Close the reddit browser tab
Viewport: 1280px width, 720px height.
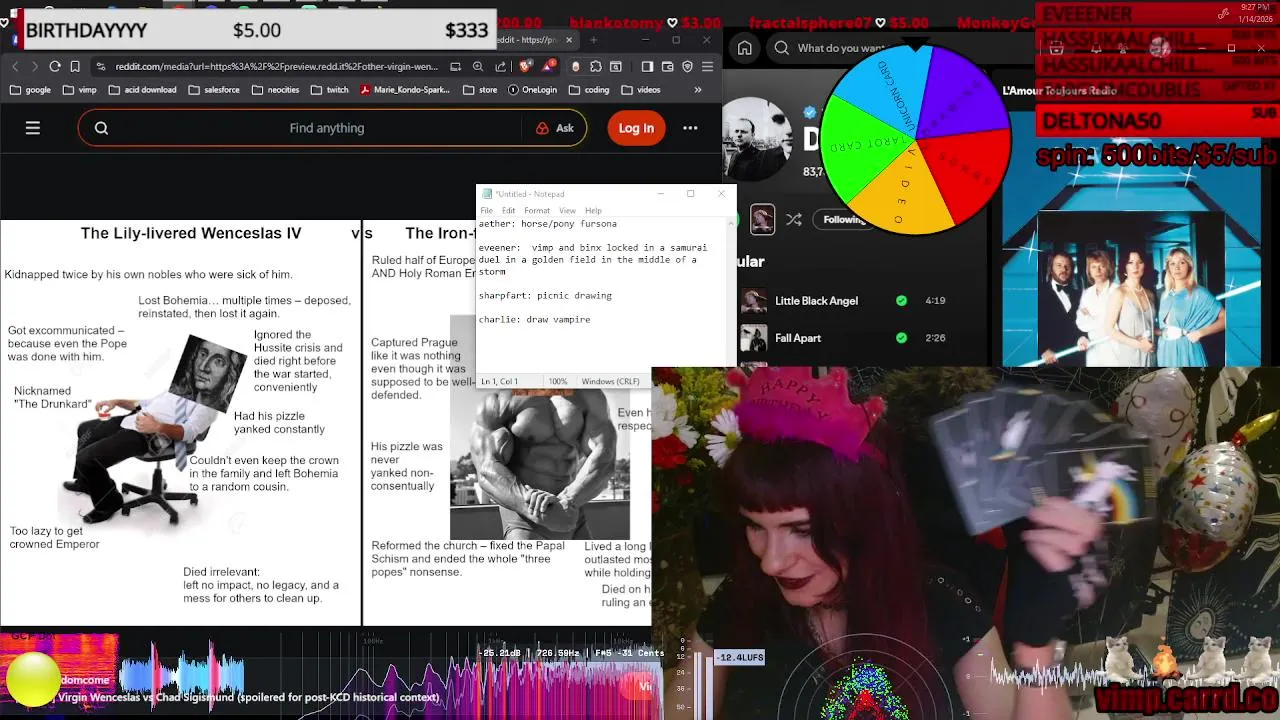point(569,40)
